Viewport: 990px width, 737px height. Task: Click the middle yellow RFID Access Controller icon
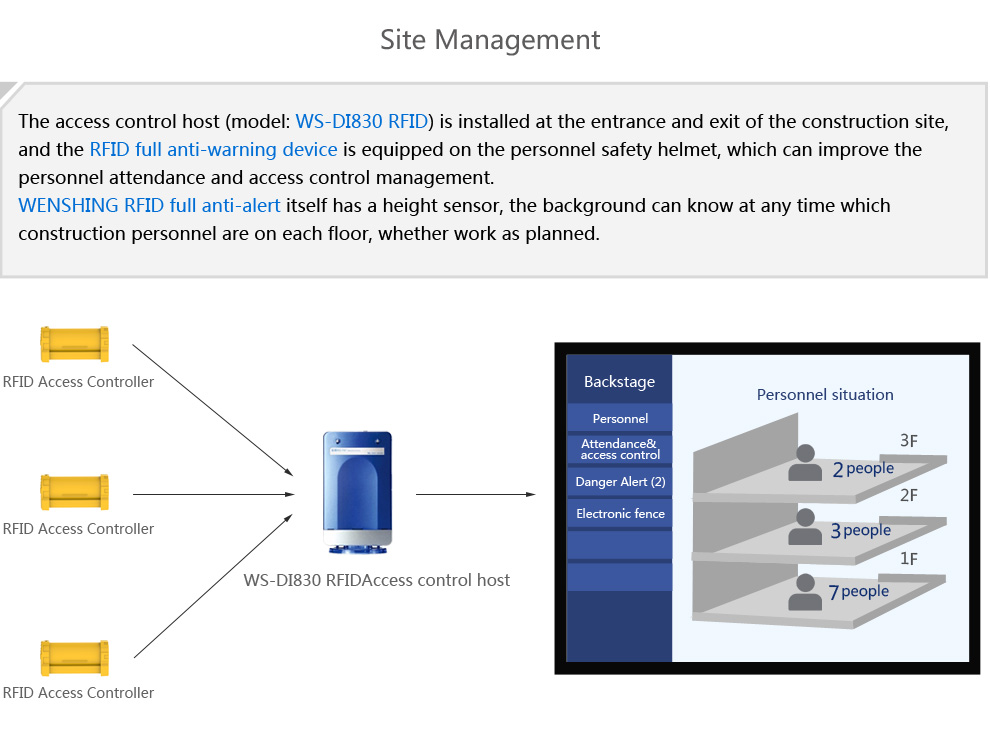(x=74, y=492)
